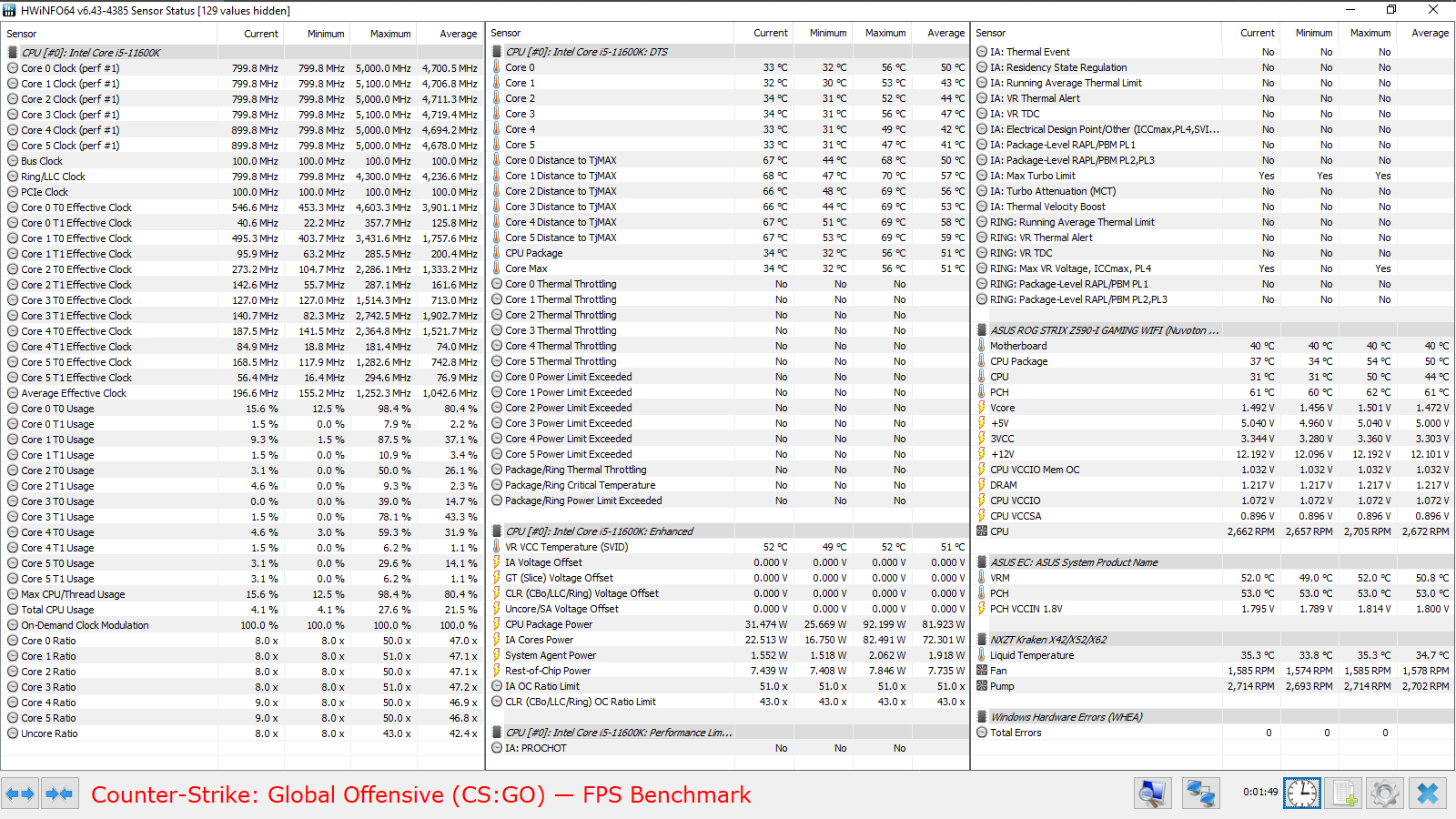1456x819 pixels.
Task: Click the clock icon next to Bus Clock
Action: point(13,161)
